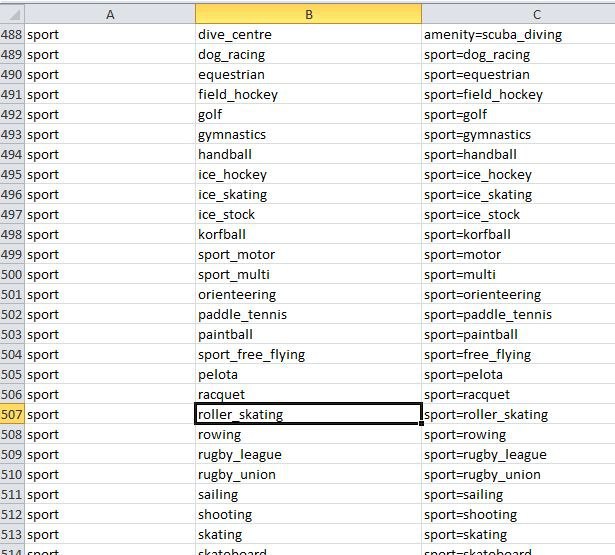Click the shooting cell in column B

[309, 514]
